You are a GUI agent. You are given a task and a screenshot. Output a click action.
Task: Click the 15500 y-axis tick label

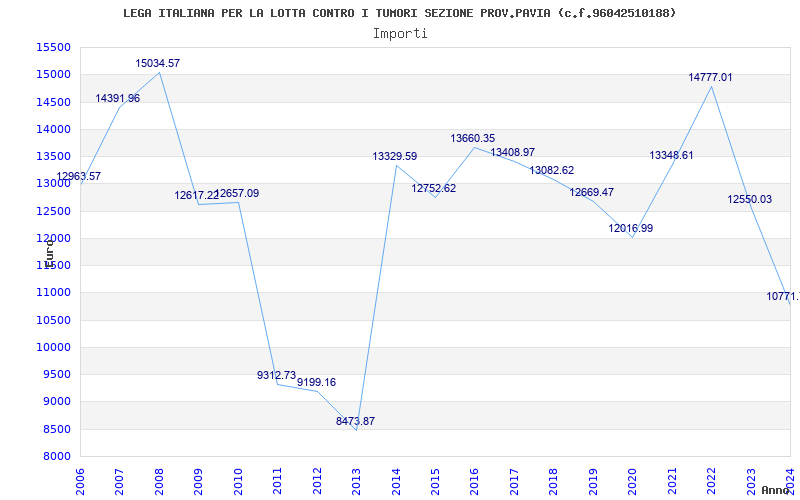point(53,47)
